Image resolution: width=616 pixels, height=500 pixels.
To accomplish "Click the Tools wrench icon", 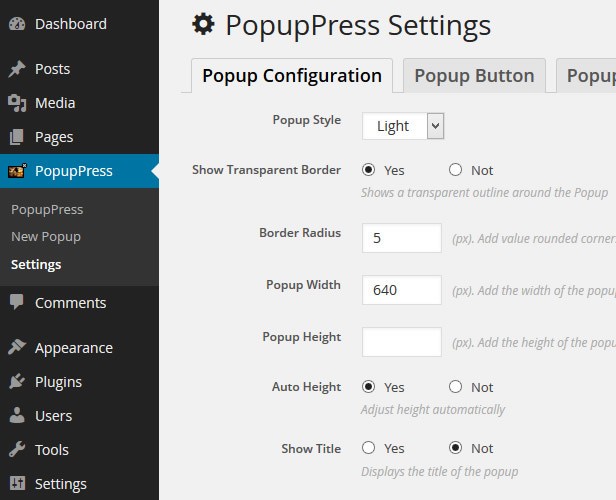I will pos(17,450).
